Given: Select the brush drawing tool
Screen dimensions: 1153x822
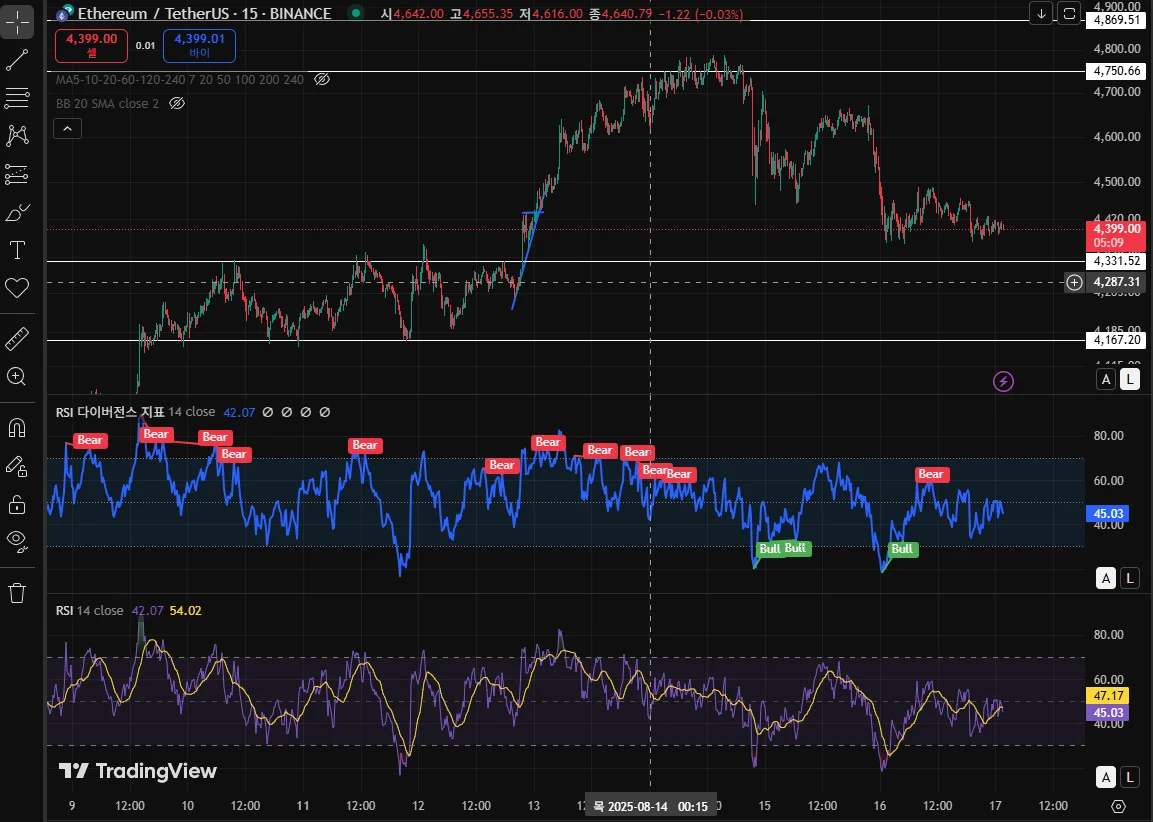Looking at the screenshot, I should click(17, 213).
